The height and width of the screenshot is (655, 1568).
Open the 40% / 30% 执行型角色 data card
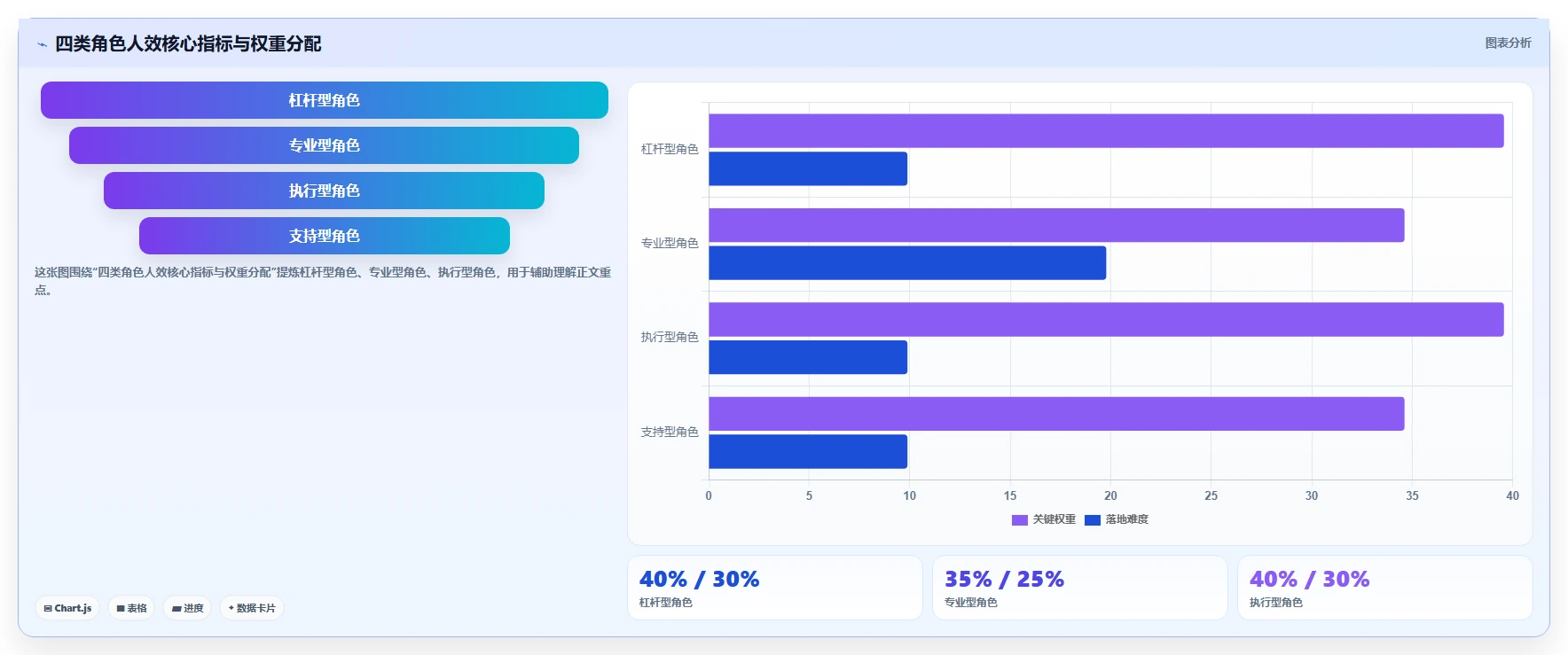pos(1385,588)
